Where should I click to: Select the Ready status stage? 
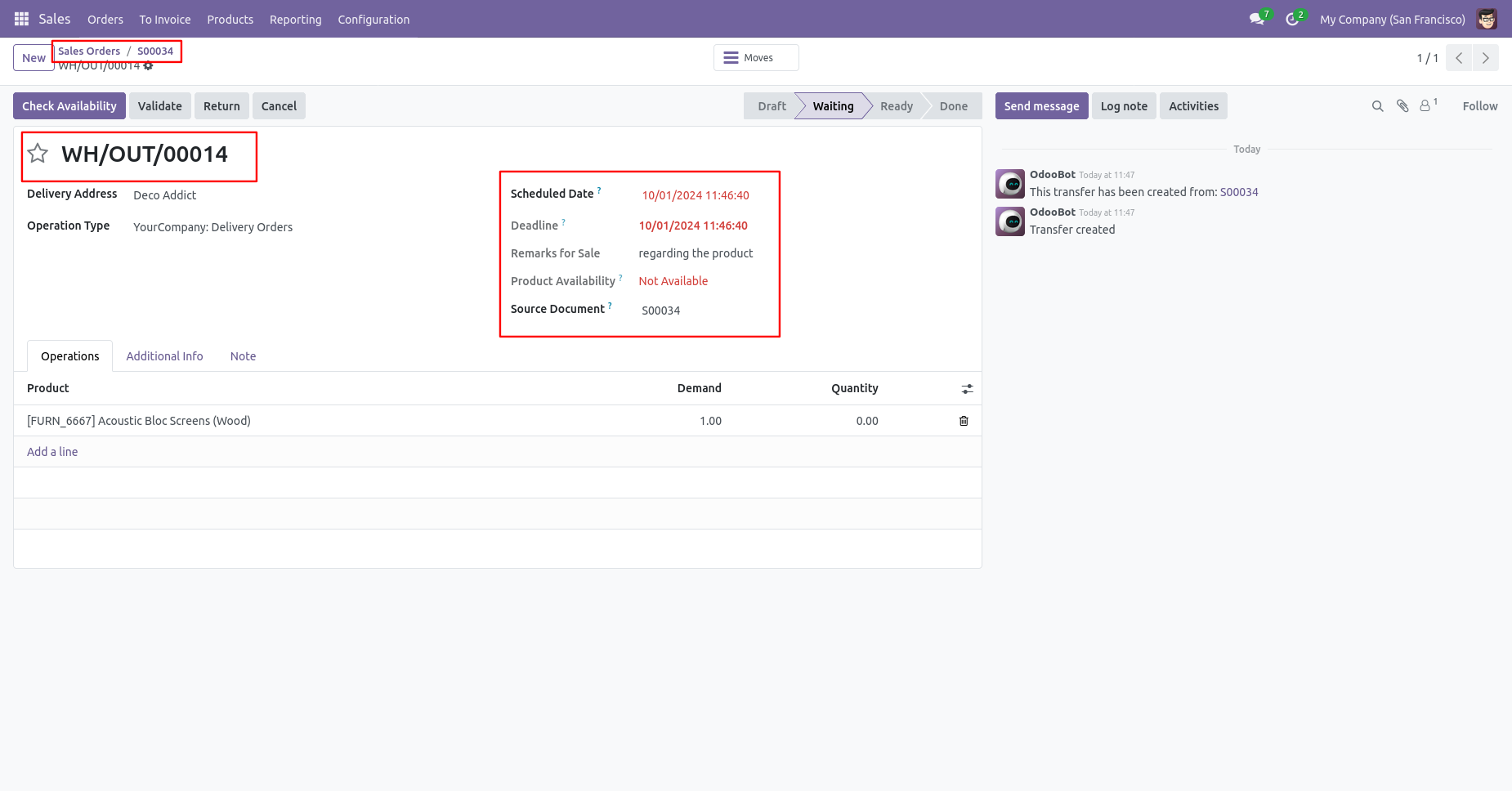[897, 106]
